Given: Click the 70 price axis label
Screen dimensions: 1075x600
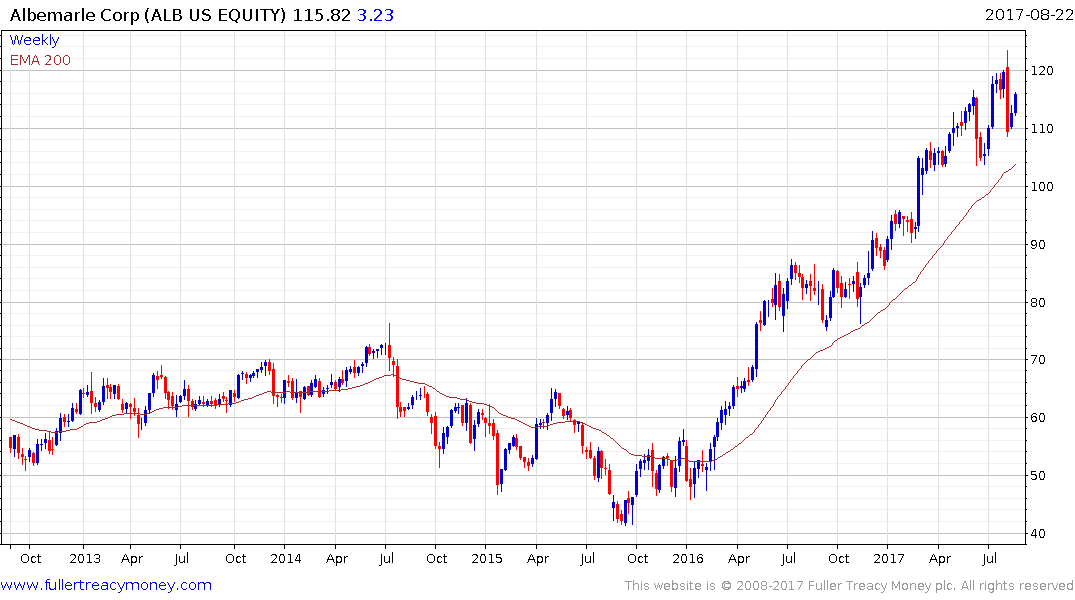Looking at the screenshot, I should click(x=1038, y=360).
